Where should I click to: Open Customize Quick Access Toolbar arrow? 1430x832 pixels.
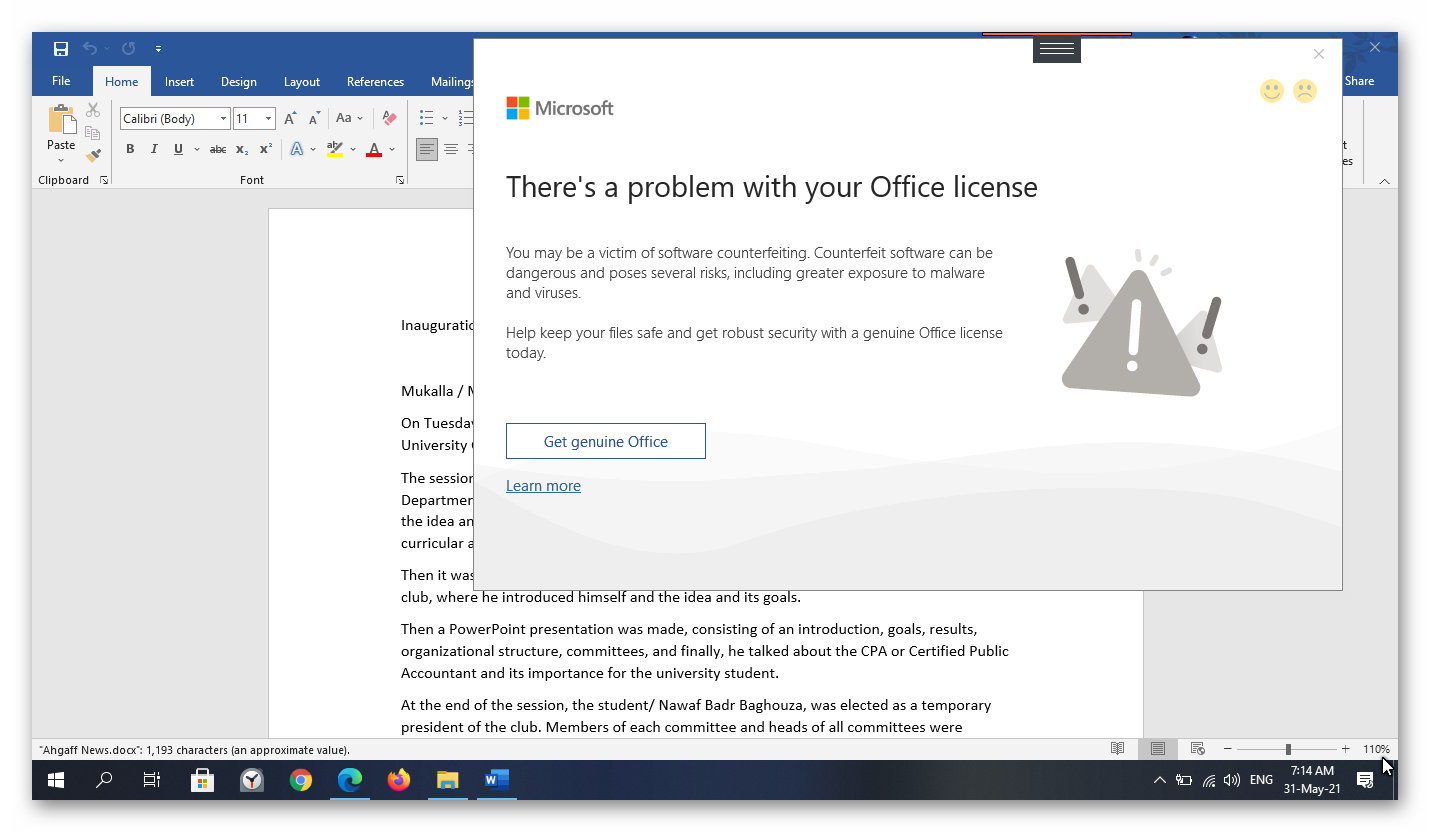pyautogui.click(x=158, y=48)
